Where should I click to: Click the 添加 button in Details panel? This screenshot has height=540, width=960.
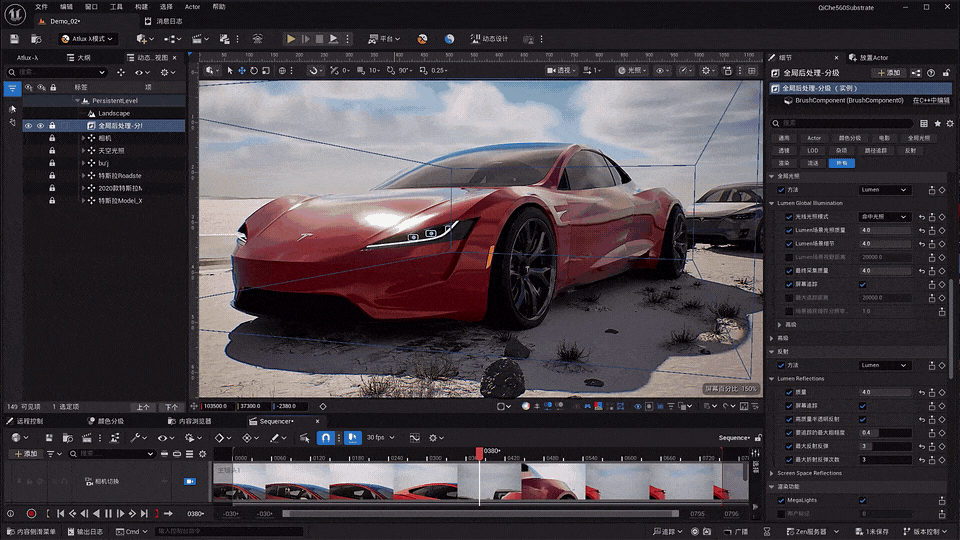[x=889, y=73]
